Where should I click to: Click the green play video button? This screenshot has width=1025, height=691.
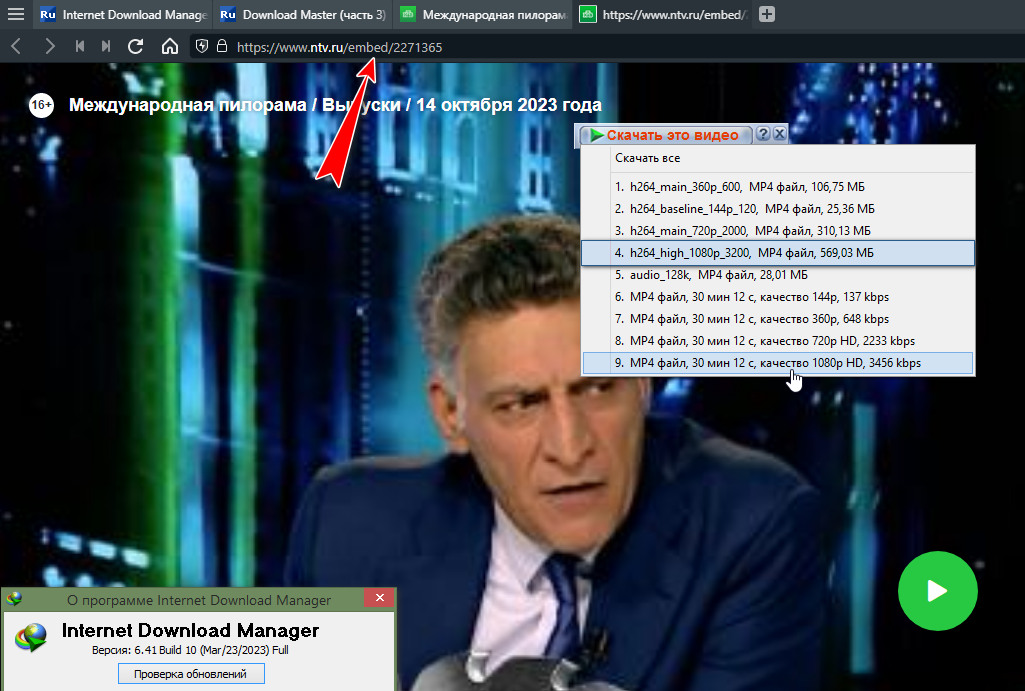tap(937, 591)
